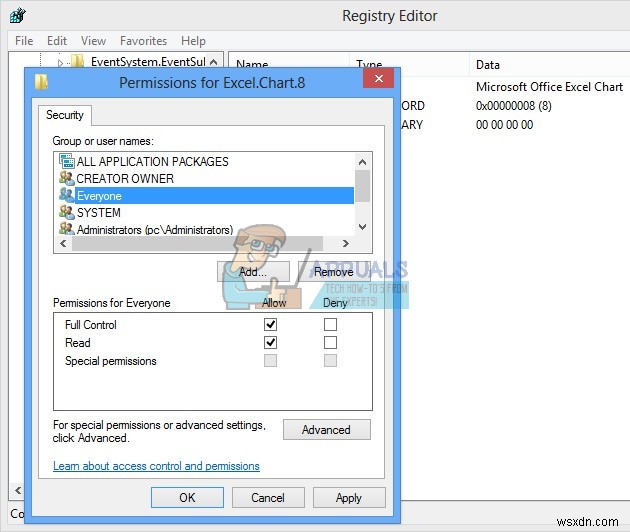Click the SYSTEM user icon
The image size is (630, 532).
coord(67,212)
